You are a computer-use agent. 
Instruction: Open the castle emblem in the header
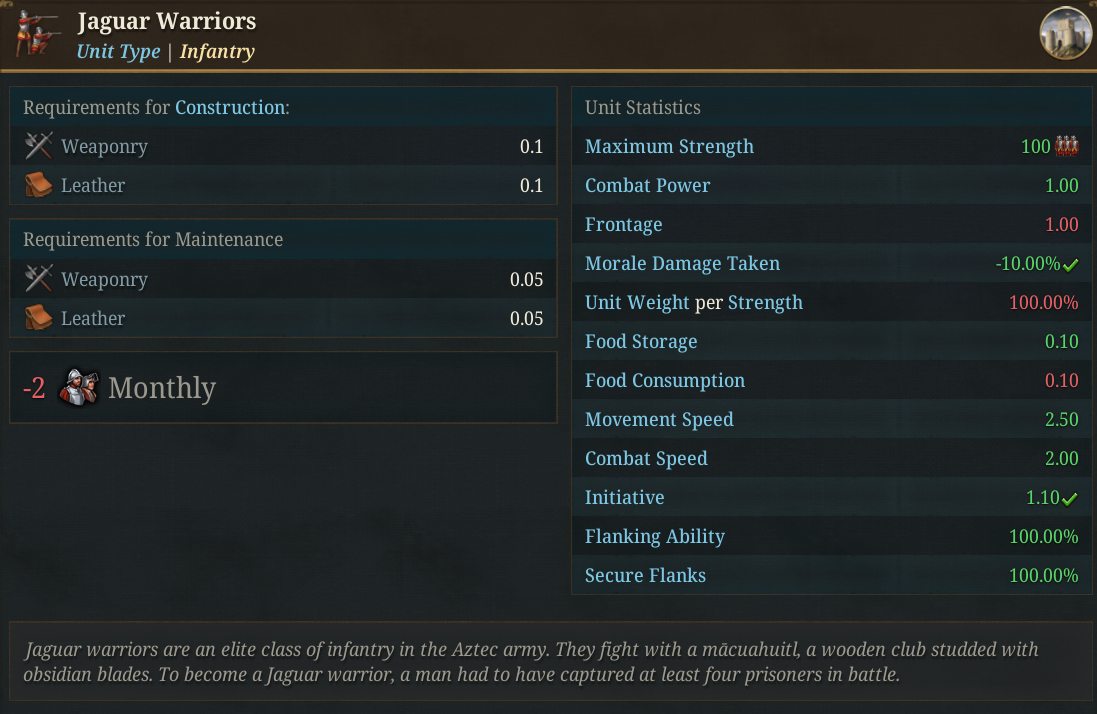pyautogui.click(x=1066, y=33)
